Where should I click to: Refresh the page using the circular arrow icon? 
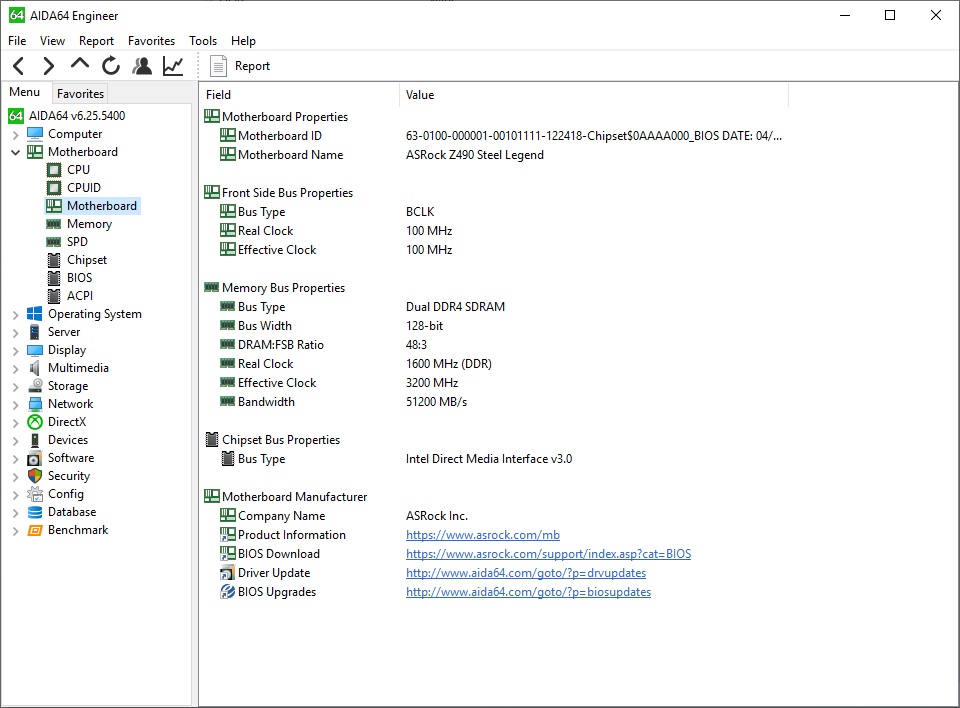111,66
